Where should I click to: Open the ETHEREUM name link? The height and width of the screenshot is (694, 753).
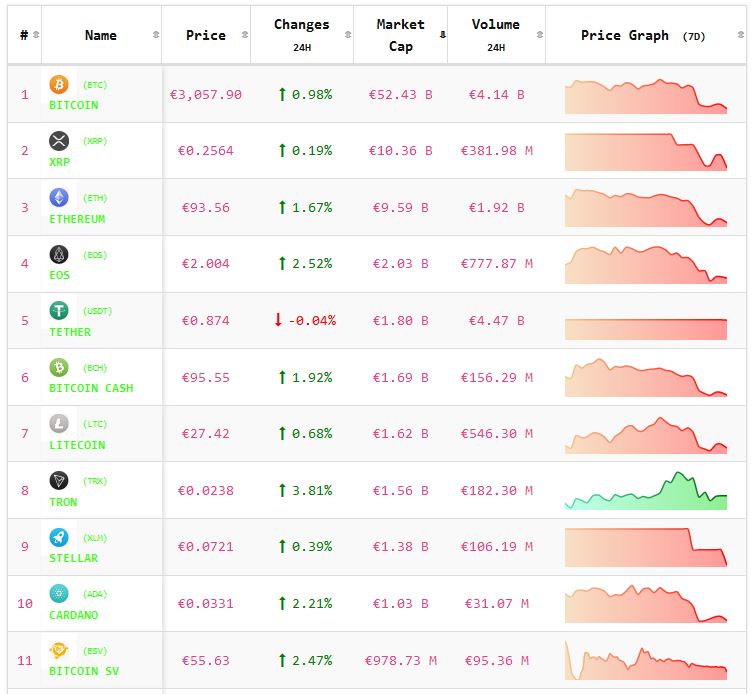point(77,218)
